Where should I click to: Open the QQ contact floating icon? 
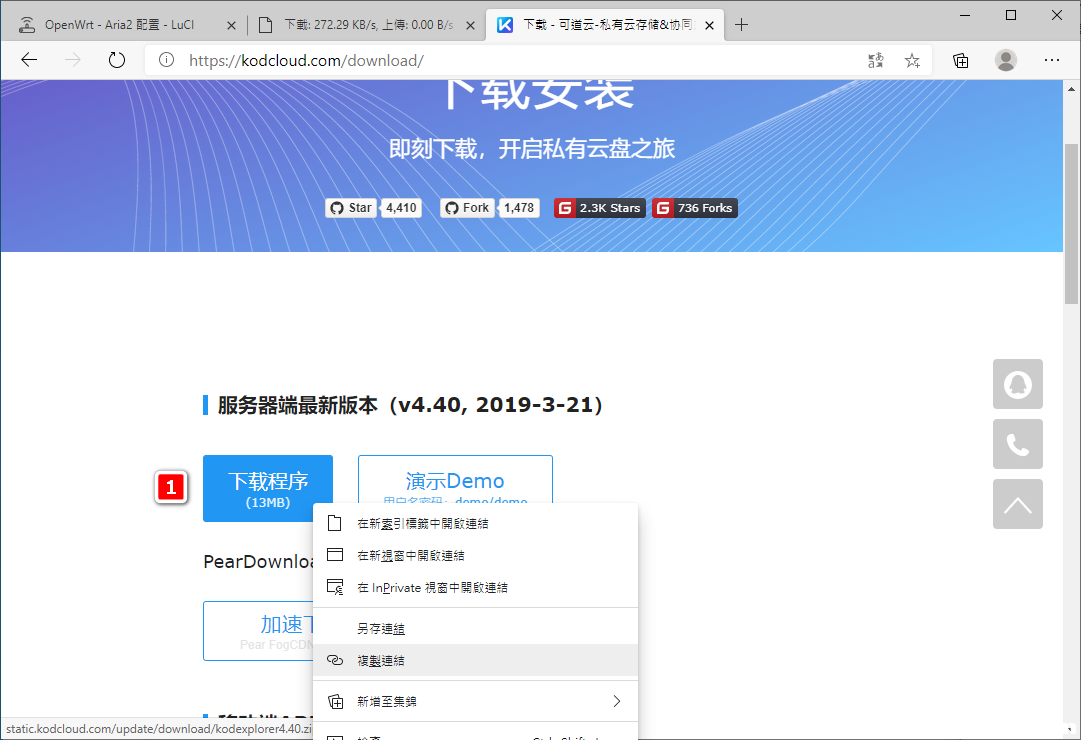point(1018,384)
